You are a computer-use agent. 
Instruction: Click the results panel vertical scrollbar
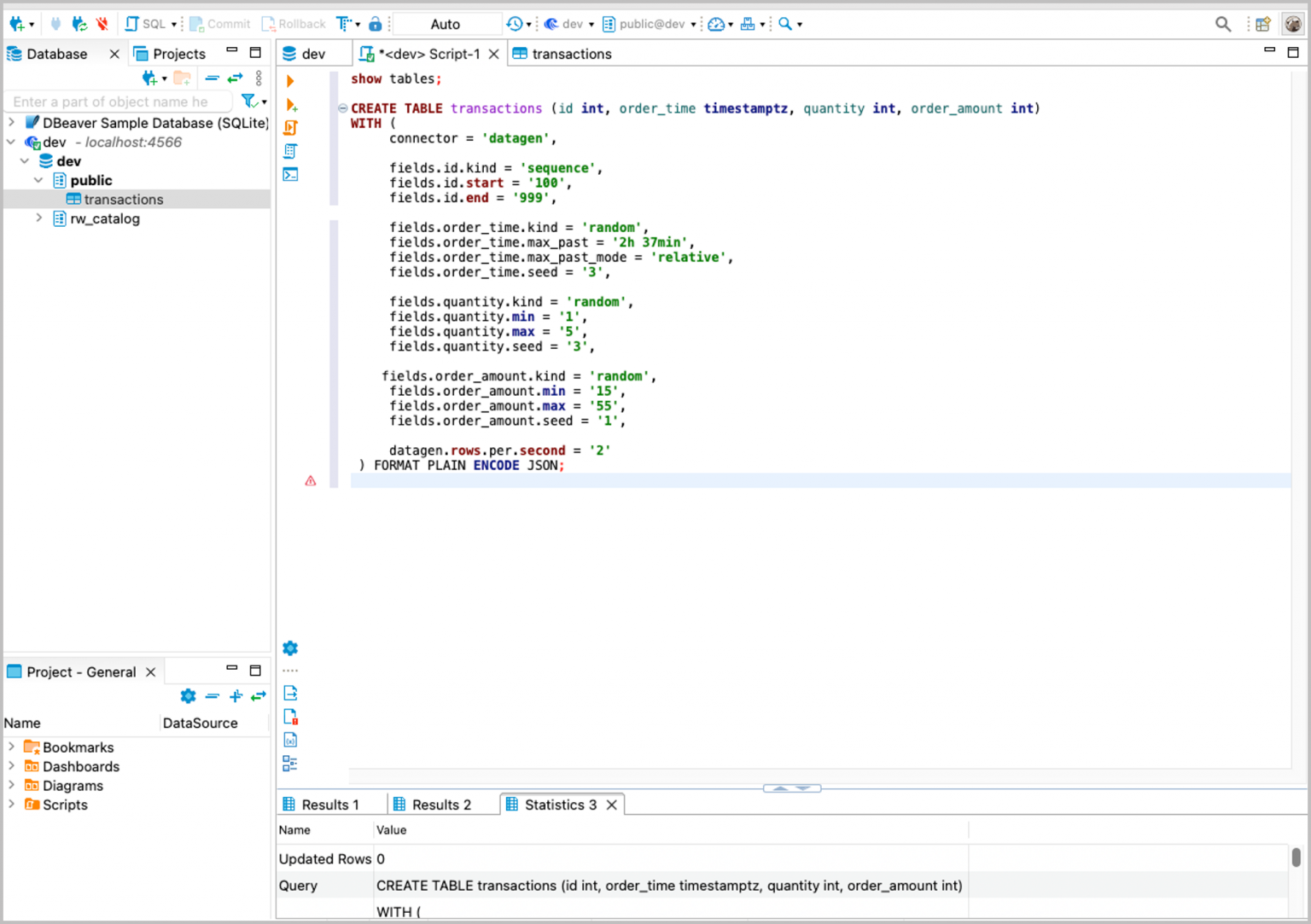coord(1296,857)
